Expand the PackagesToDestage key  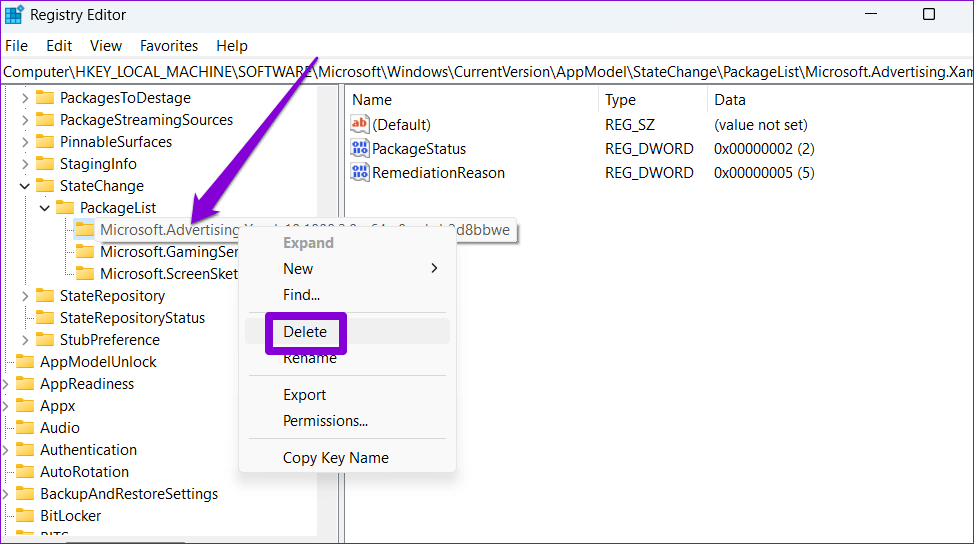coord(25,98)
